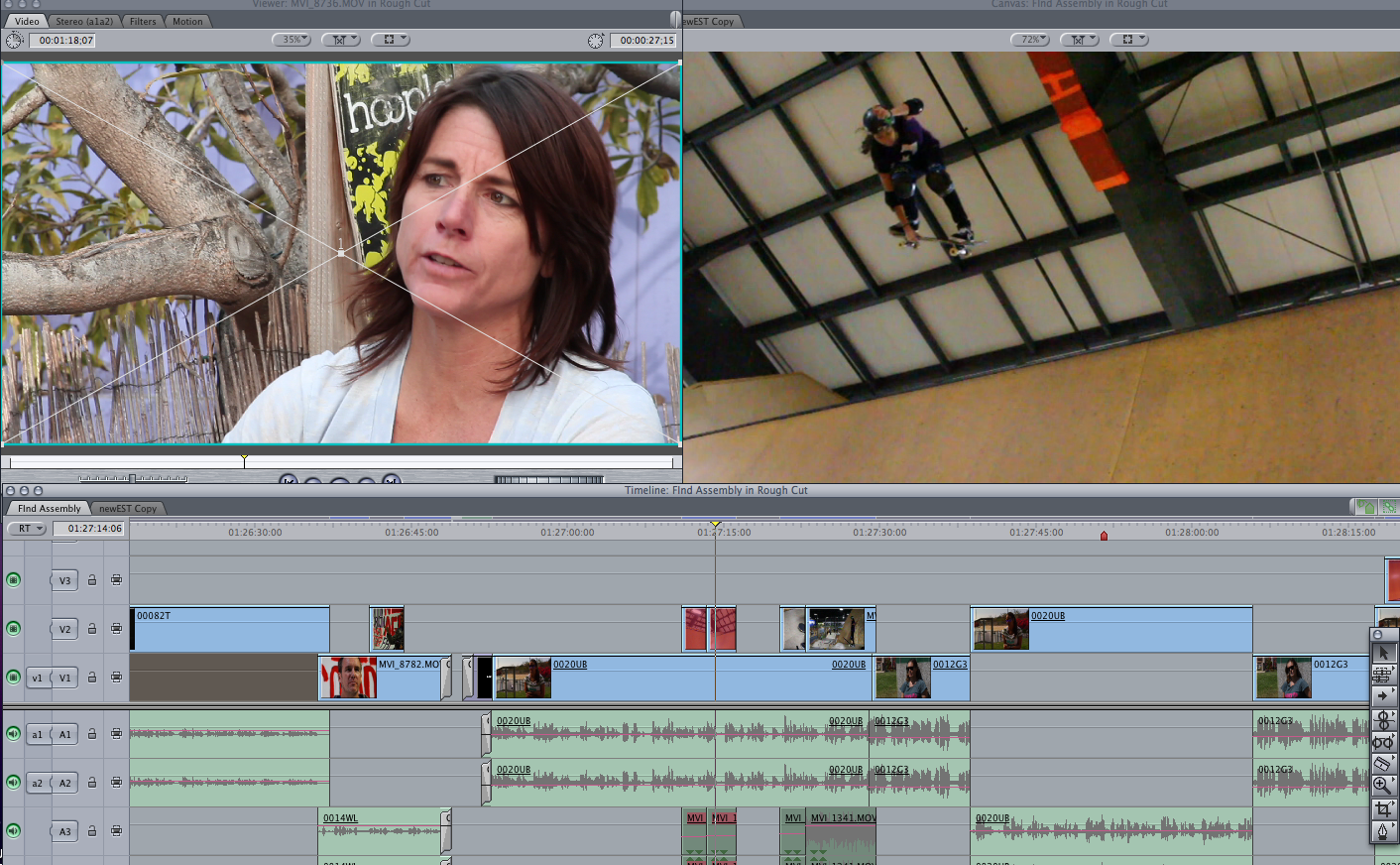Click the red marker in timeline ruler
The height and width of the screenshot is (865, 1400).
coord(1104,536)
